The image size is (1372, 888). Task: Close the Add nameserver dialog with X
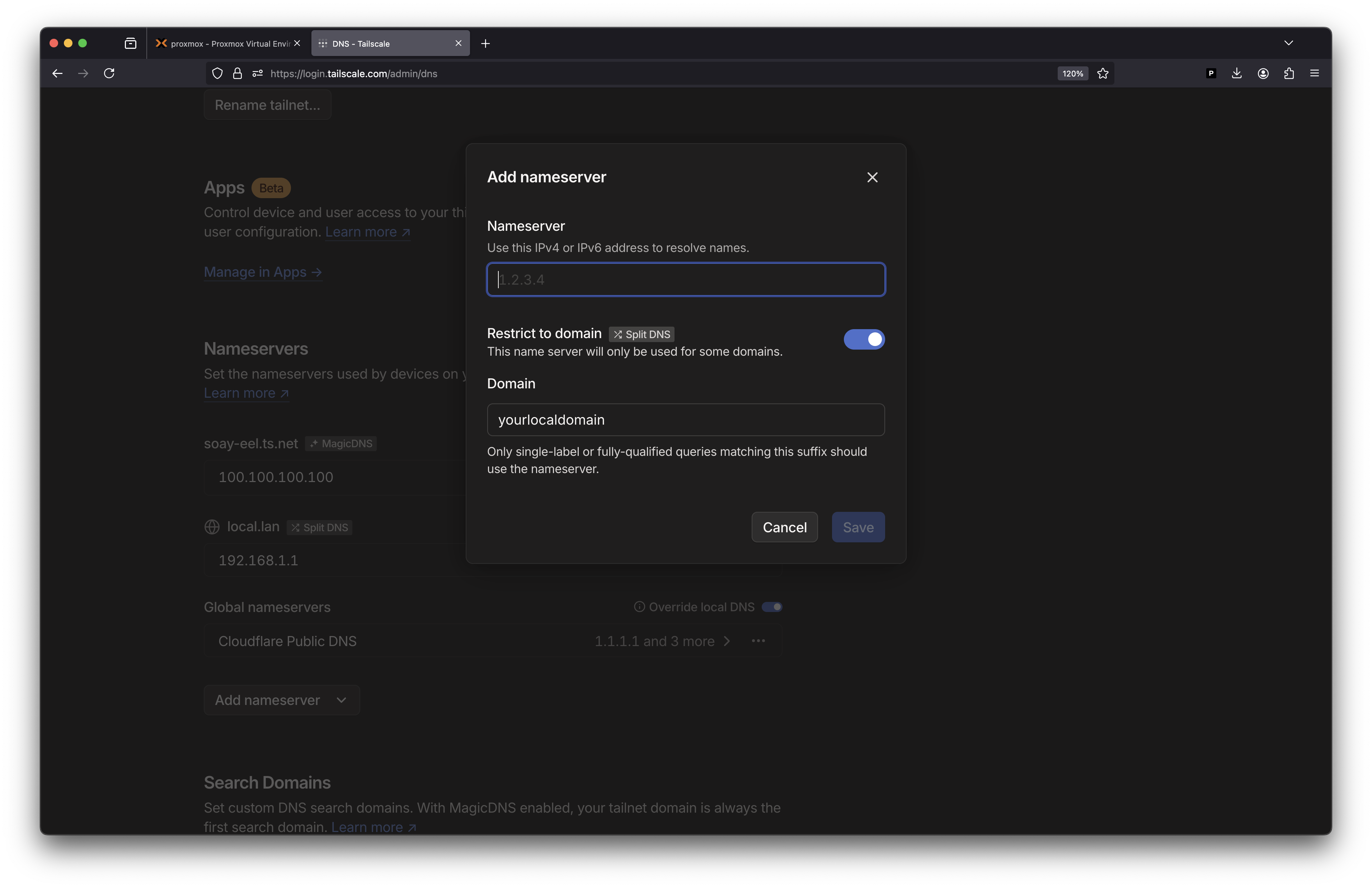[872, 178]
